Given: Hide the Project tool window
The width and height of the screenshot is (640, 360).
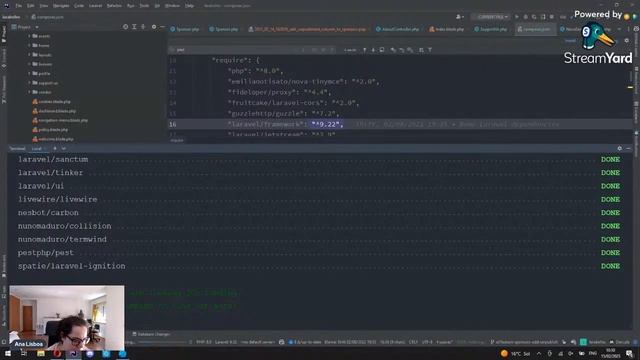Looking at the screenshot, I should (162, 27).
